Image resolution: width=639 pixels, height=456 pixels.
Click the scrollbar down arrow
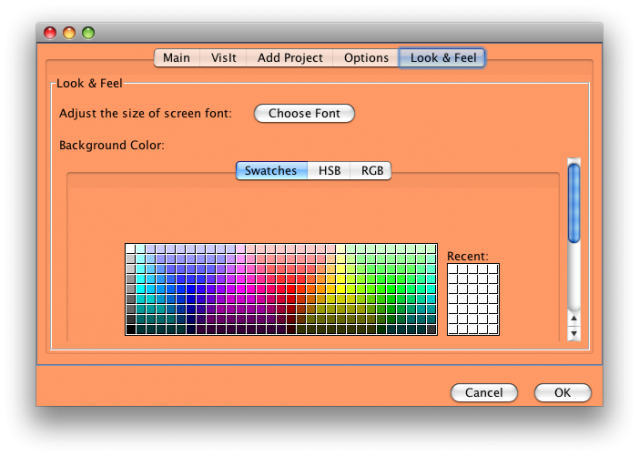pyautogui.click(x=574, y=332)
